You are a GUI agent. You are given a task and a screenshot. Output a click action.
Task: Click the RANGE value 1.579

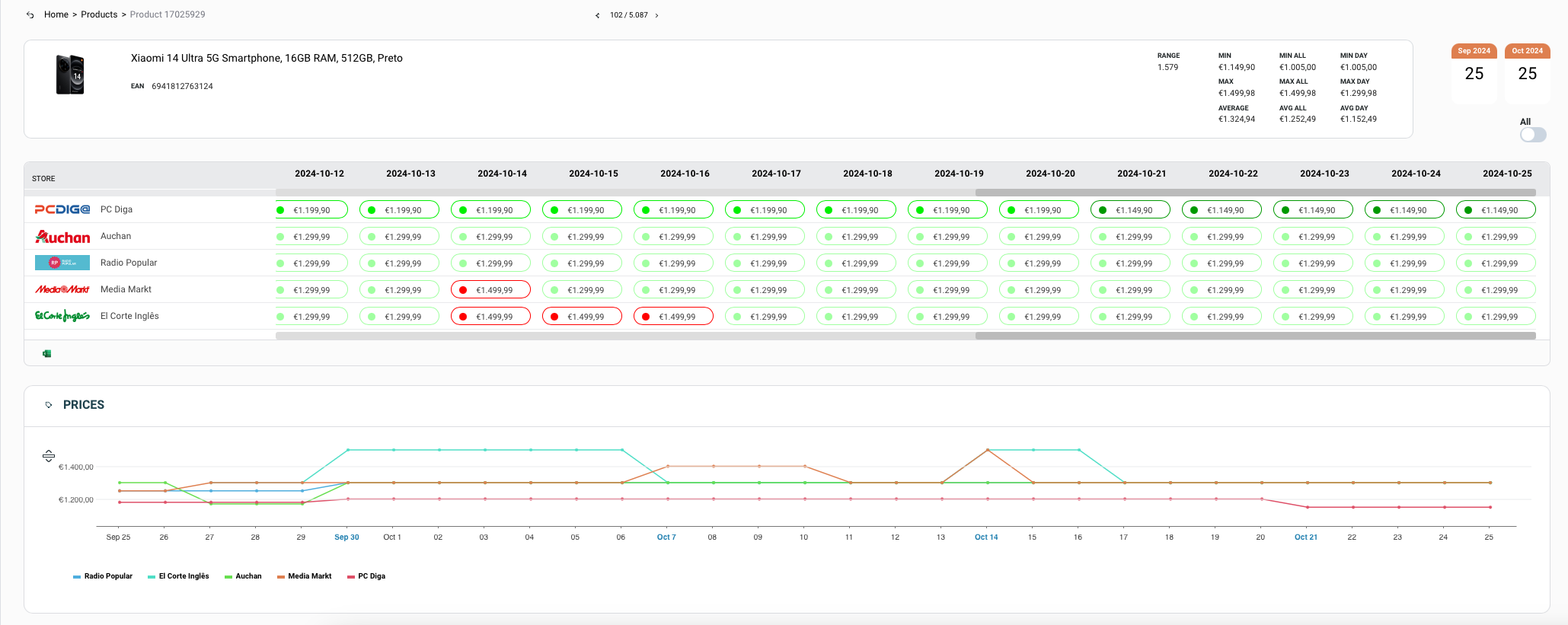coord(1167,67)
